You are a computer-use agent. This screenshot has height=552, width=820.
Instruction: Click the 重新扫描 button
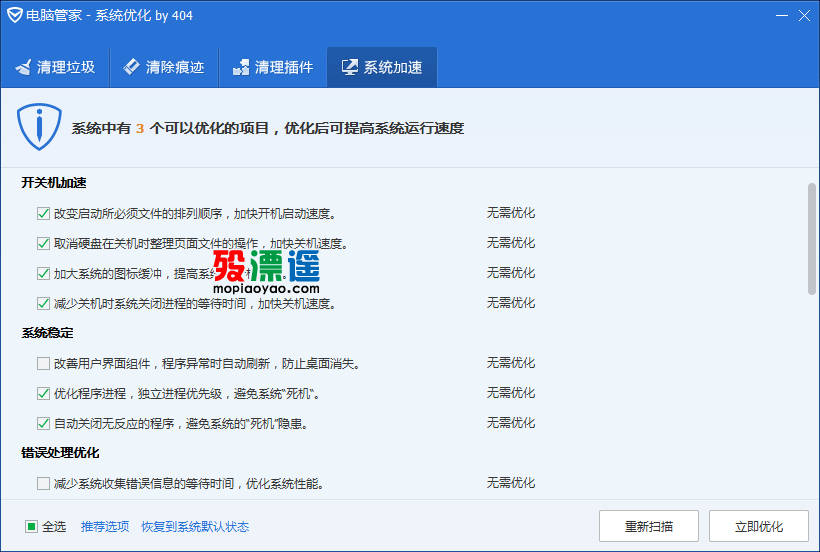tap(648, 526)
